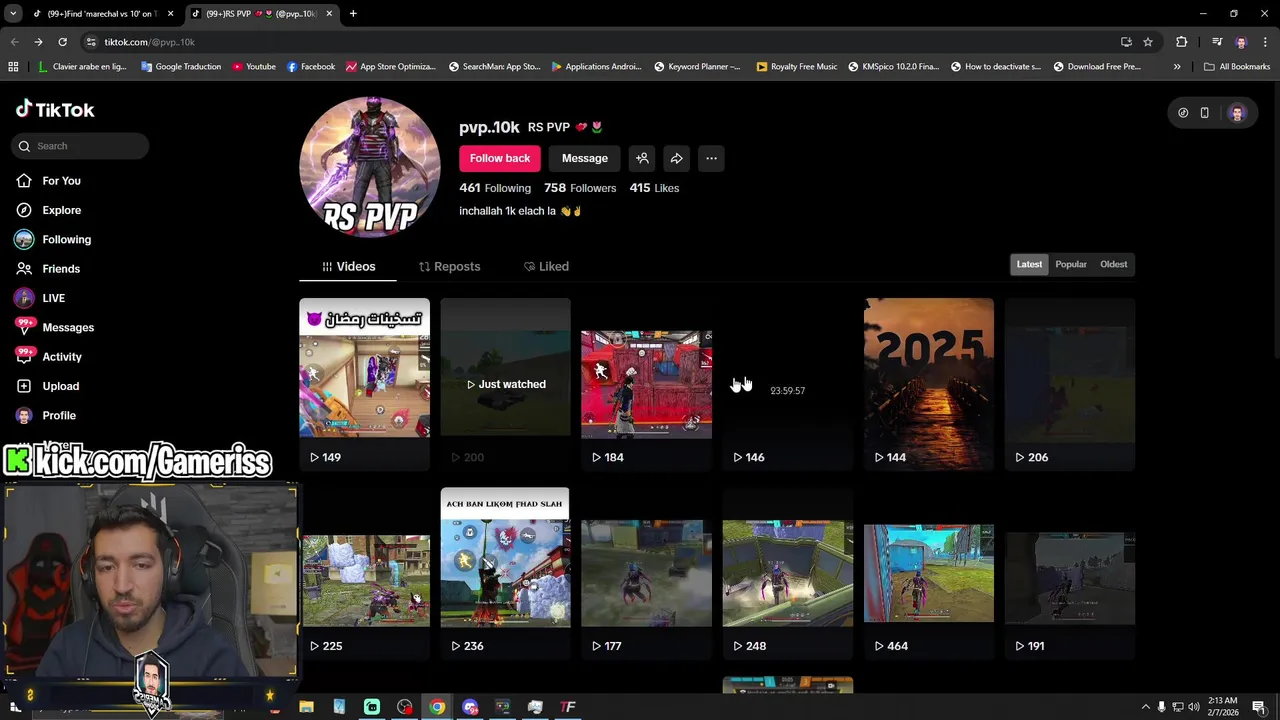Click the mobile phone app icon at top right
This screenshot has width=1280, height=720.
pos(1205,113)
